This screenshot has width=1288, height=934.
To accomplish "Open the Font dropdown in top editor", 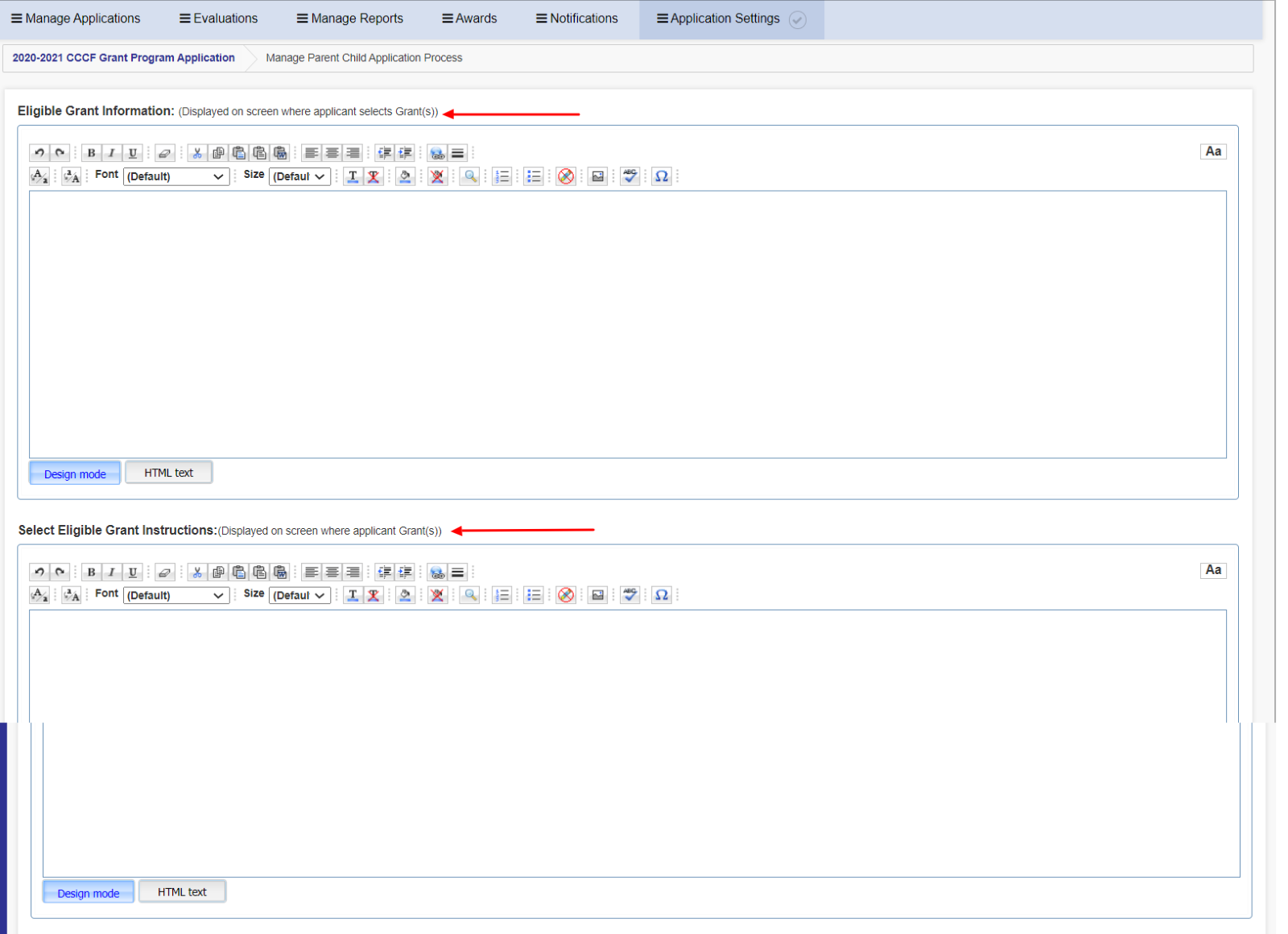I will (176, 176).
